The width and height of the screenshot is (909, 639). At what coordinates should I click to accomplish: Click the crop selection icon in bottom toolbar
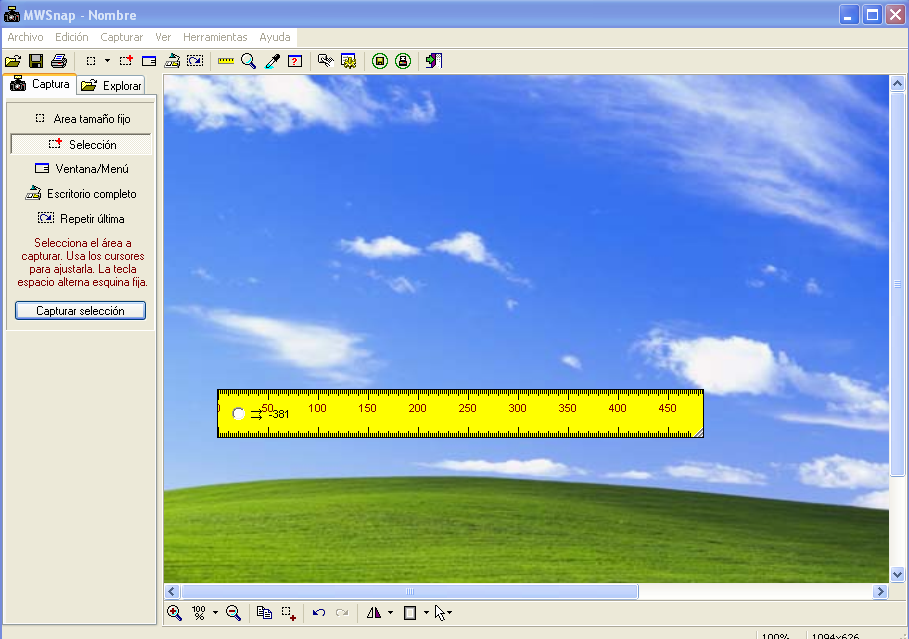(x=289, y=613)
